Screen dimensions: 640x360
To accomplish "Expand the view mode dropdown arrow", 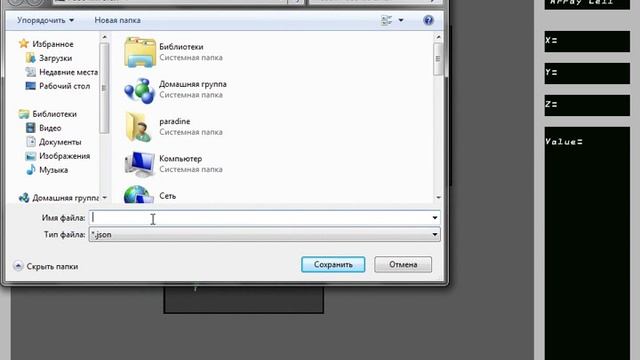I will click(x=401, y=20).
